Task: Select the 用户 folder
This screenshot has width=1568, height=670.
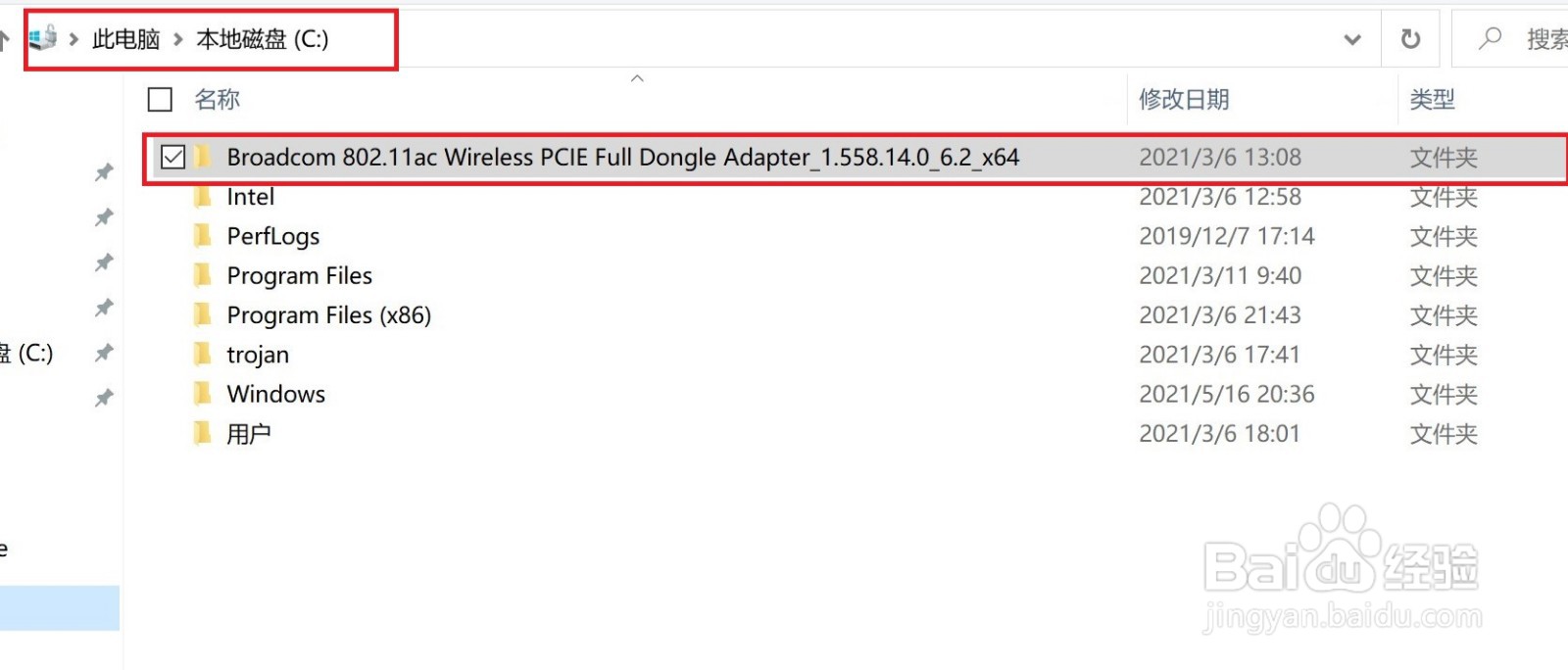Action: point(249,433)
